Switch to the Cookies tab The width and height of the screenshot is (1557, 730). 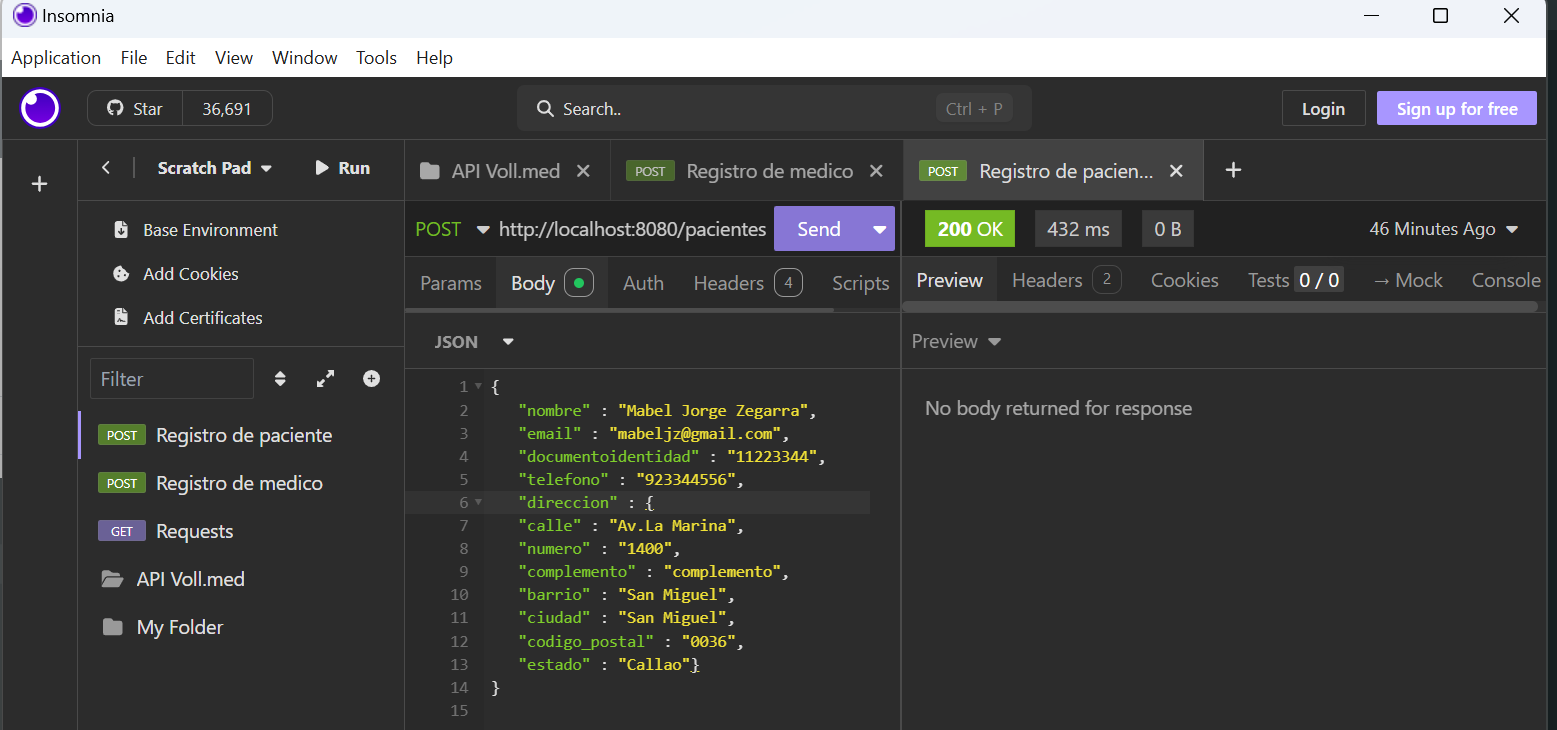pos(1185,280)
